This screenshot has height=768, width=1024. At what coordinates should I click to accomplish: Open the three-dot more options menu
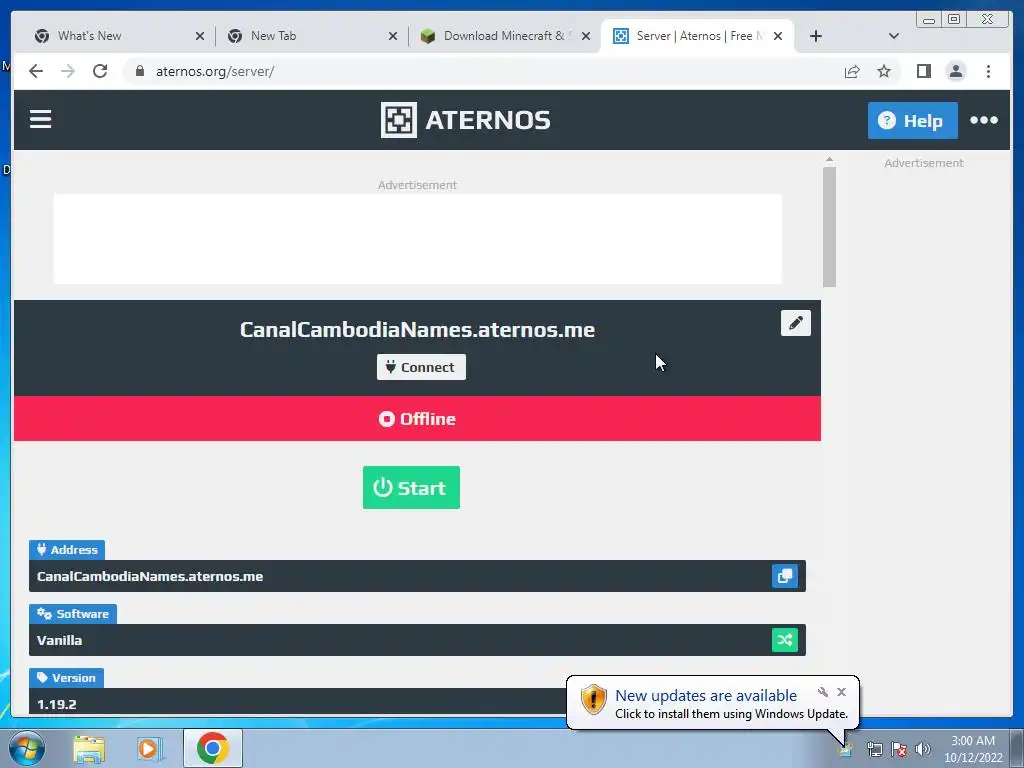click(984, 120)
